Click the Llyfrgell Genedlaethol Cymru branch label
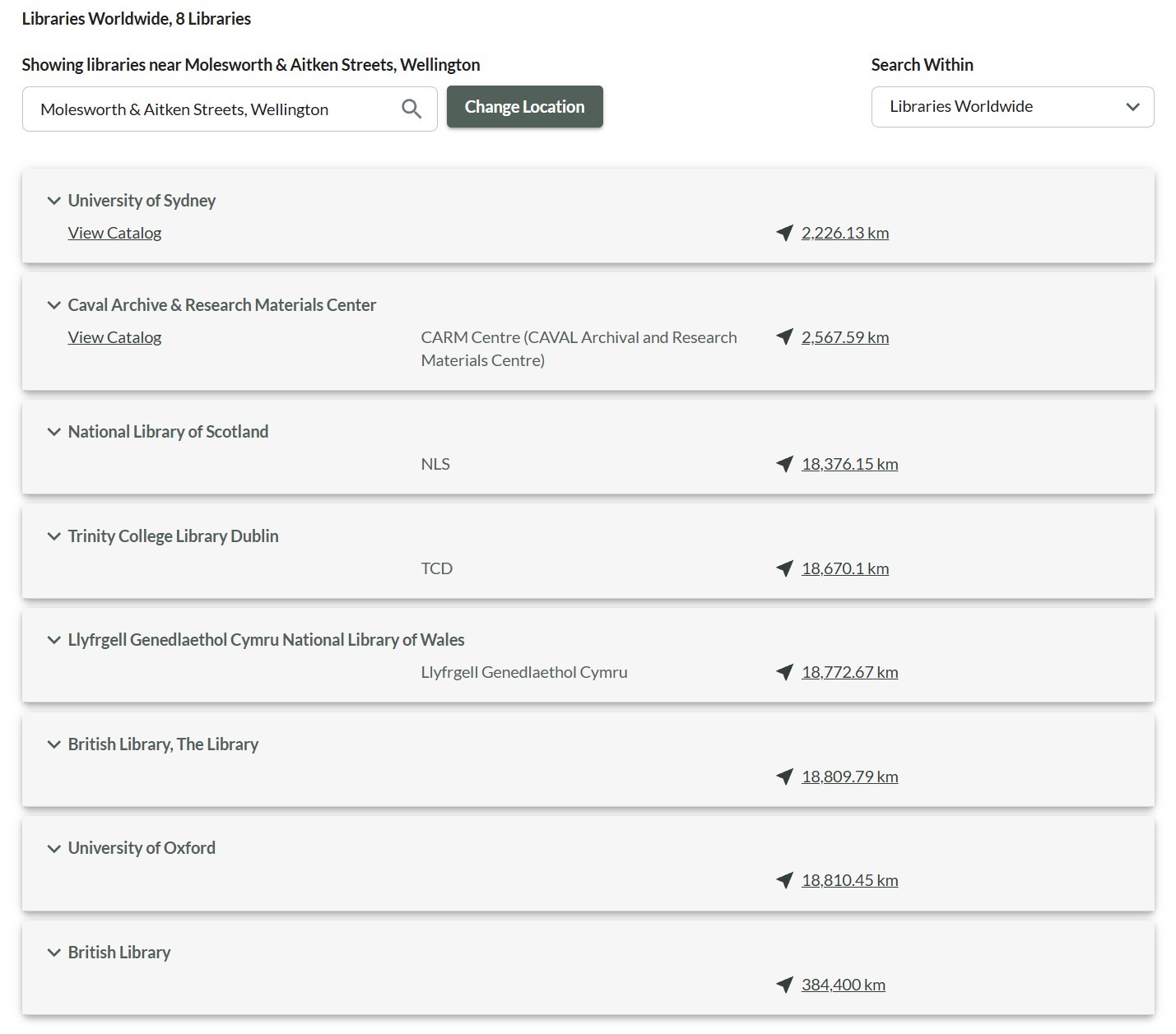Viewport: 1176px width, 1034px height. (x=524, y=672)
